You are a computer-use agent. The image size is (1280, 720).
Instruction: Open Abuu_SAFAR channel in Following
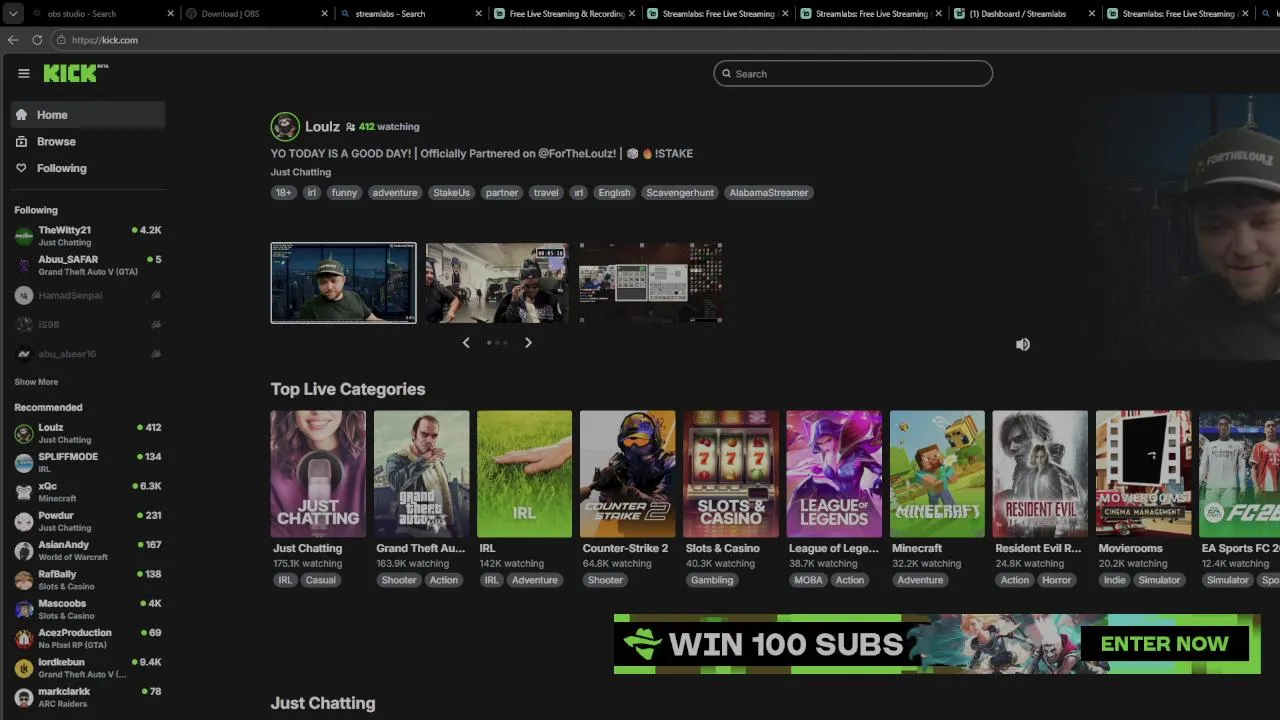pyautogui.click(x=88, y=265)
